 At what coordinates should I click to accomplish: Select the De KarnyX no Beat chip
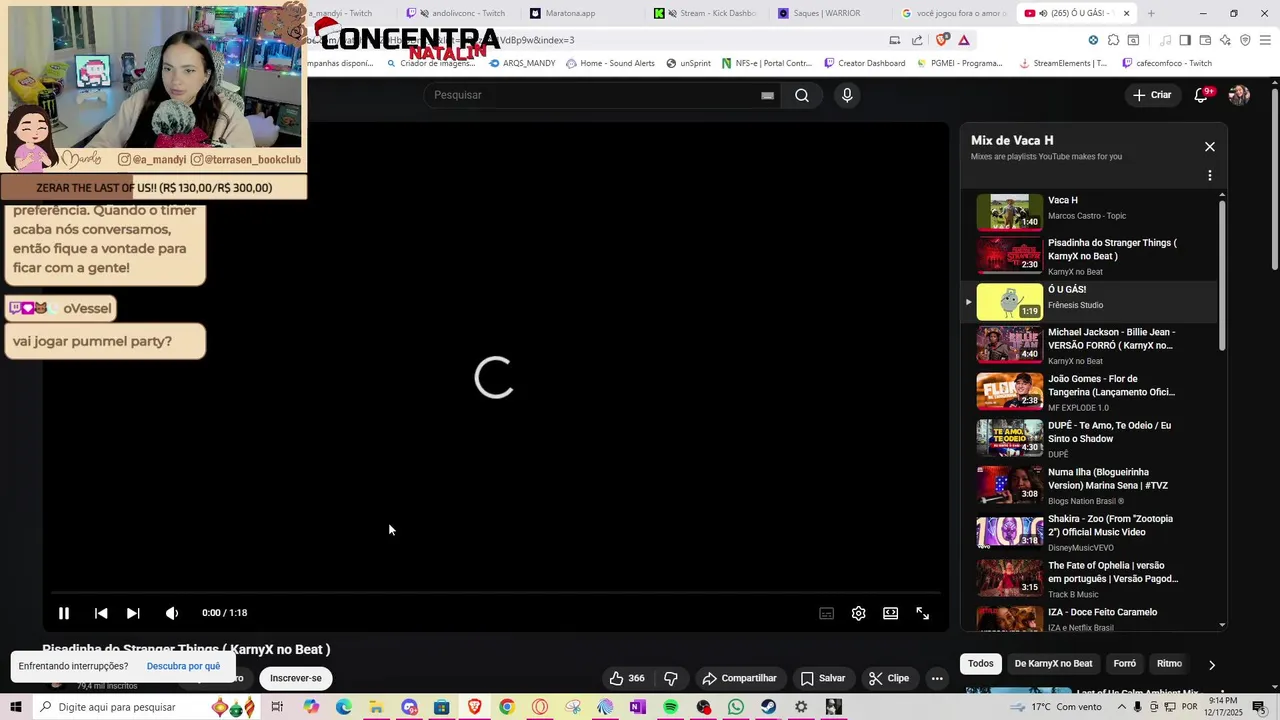click(1053, 664)
